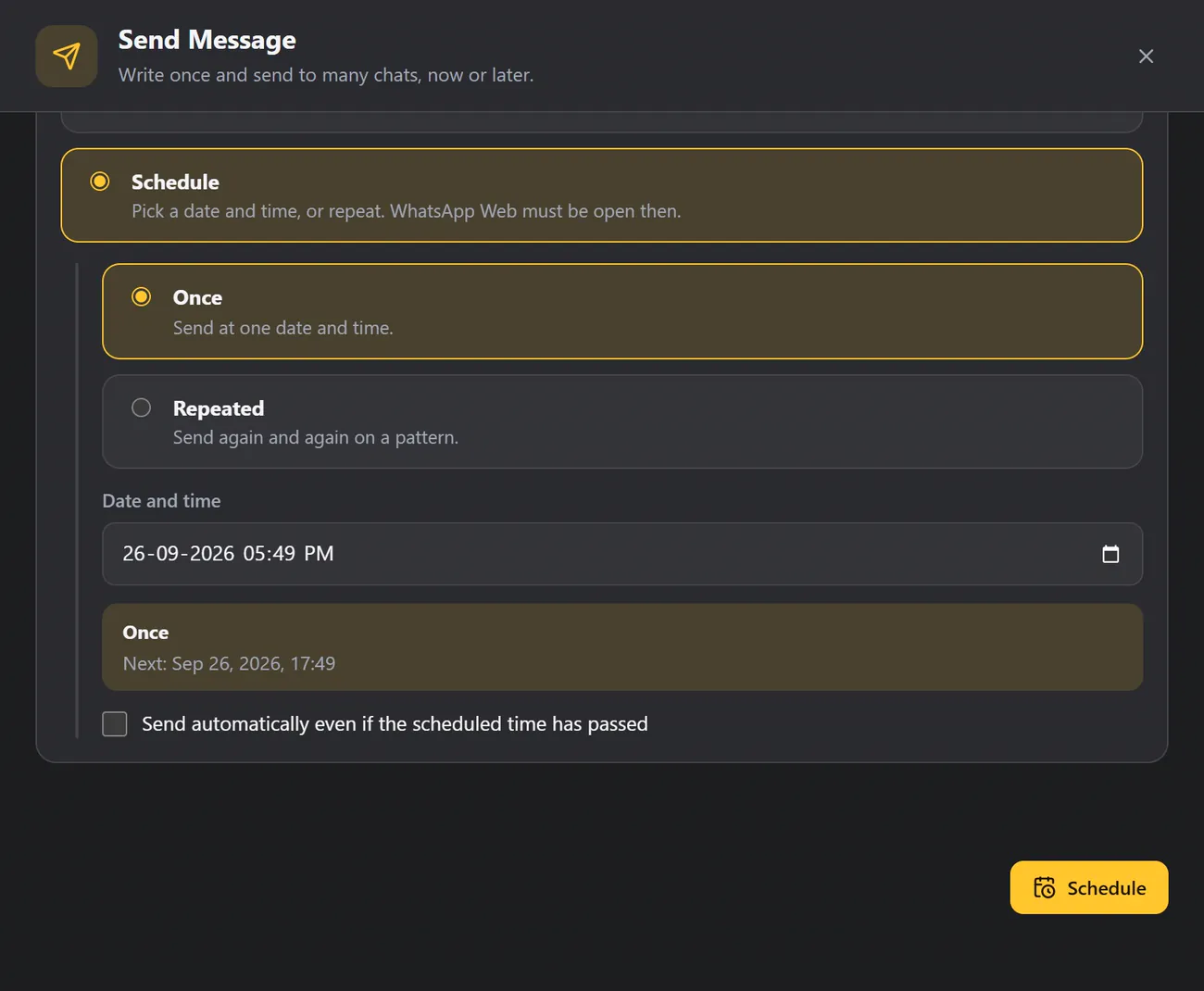This screenshot has width=1204, height=991.
Task: Click the paper plane Send Message icon
Action: [x=67, y=56]
